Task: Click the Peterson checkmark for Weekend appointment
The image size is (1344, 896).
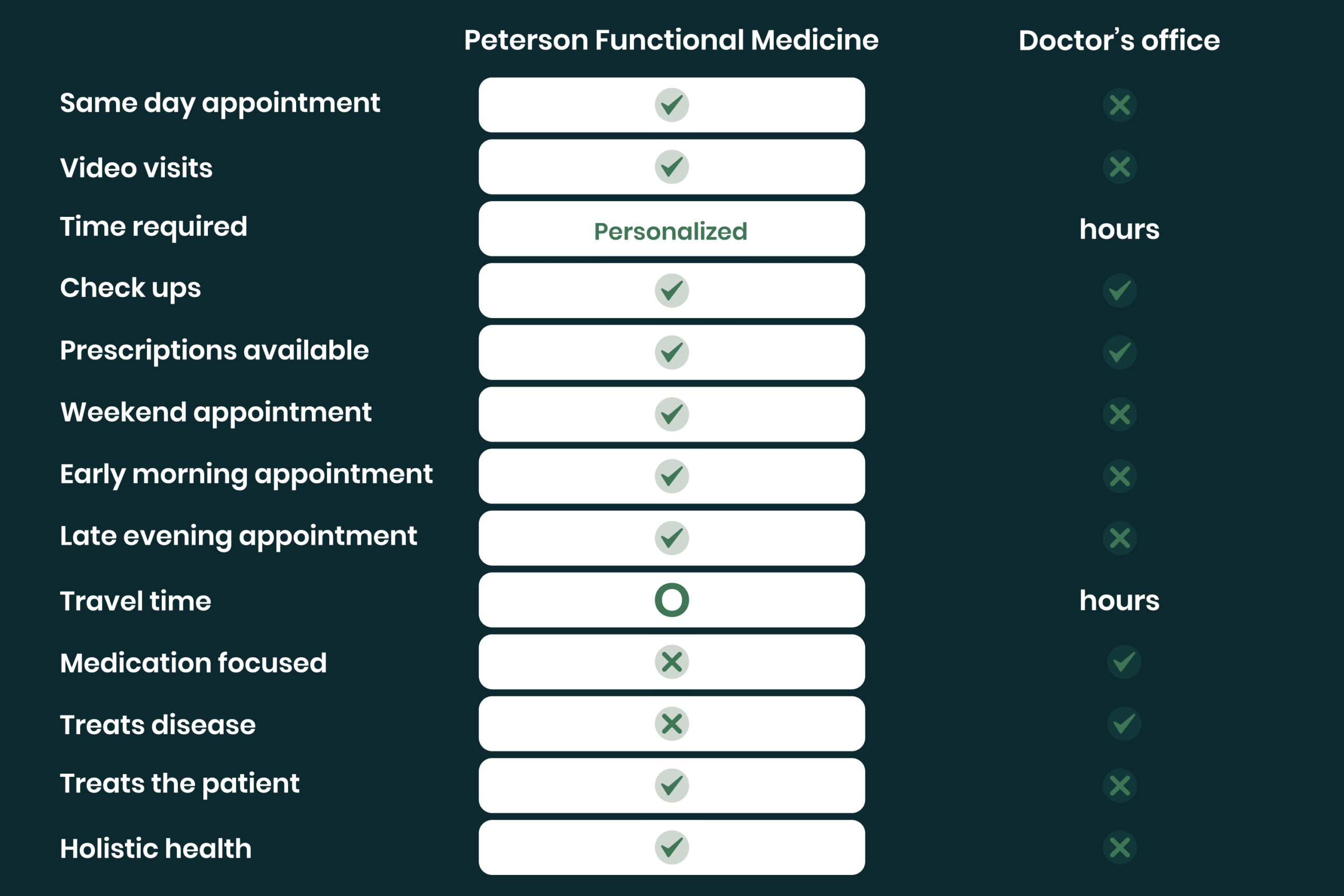Action: 671,414
